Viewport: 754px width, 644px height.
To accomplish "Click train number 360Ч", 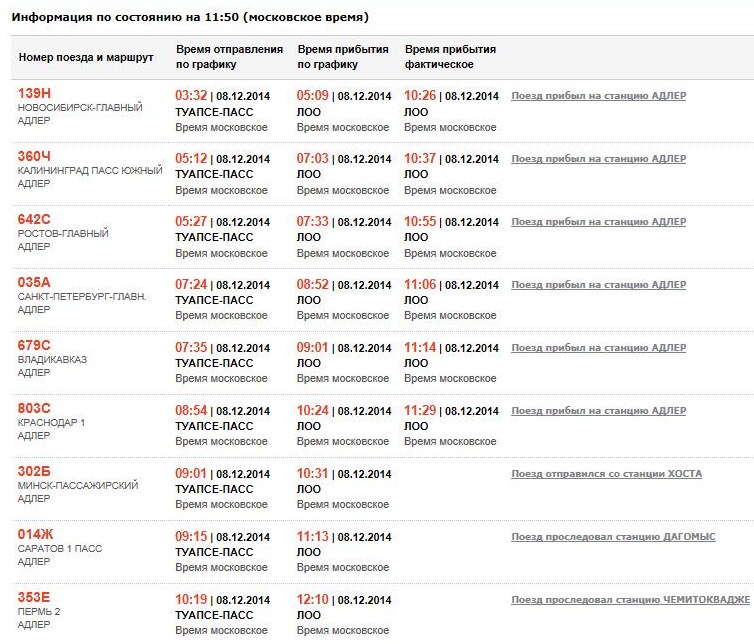I will pyautogui.click(x=34, y=157).
